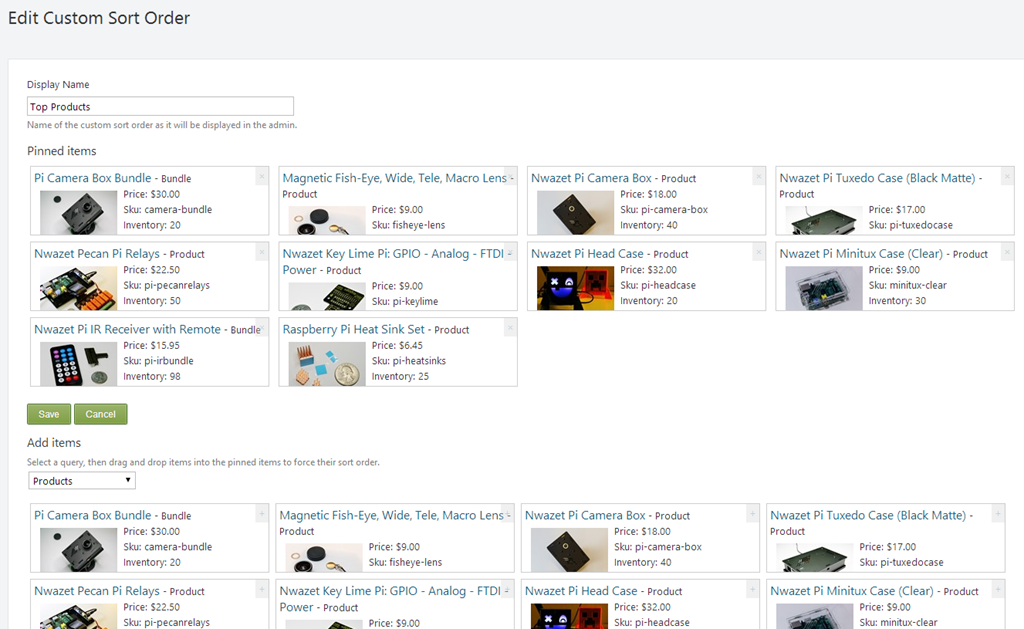The width and height of the screenshot is (1024, 629).
Task: Click pinned Nwazet Pi Head Case thumbnail
Action: [x=575, y=287]
